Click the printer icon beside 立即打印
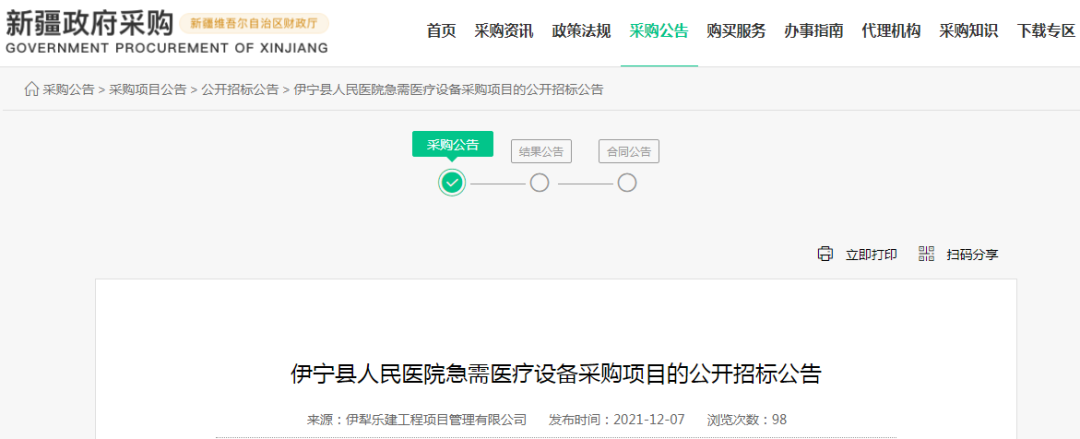This screenshot has width=1080, height=439. 825,254
